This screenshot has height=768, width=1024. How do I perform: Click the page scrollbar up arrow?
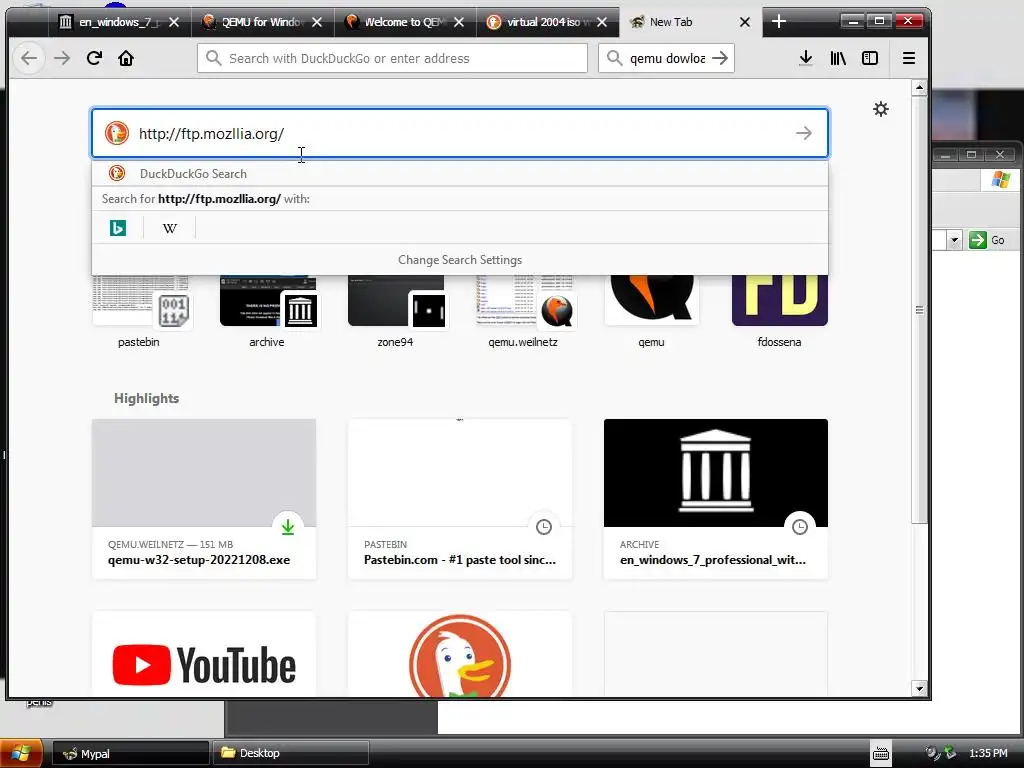point(920,88)
